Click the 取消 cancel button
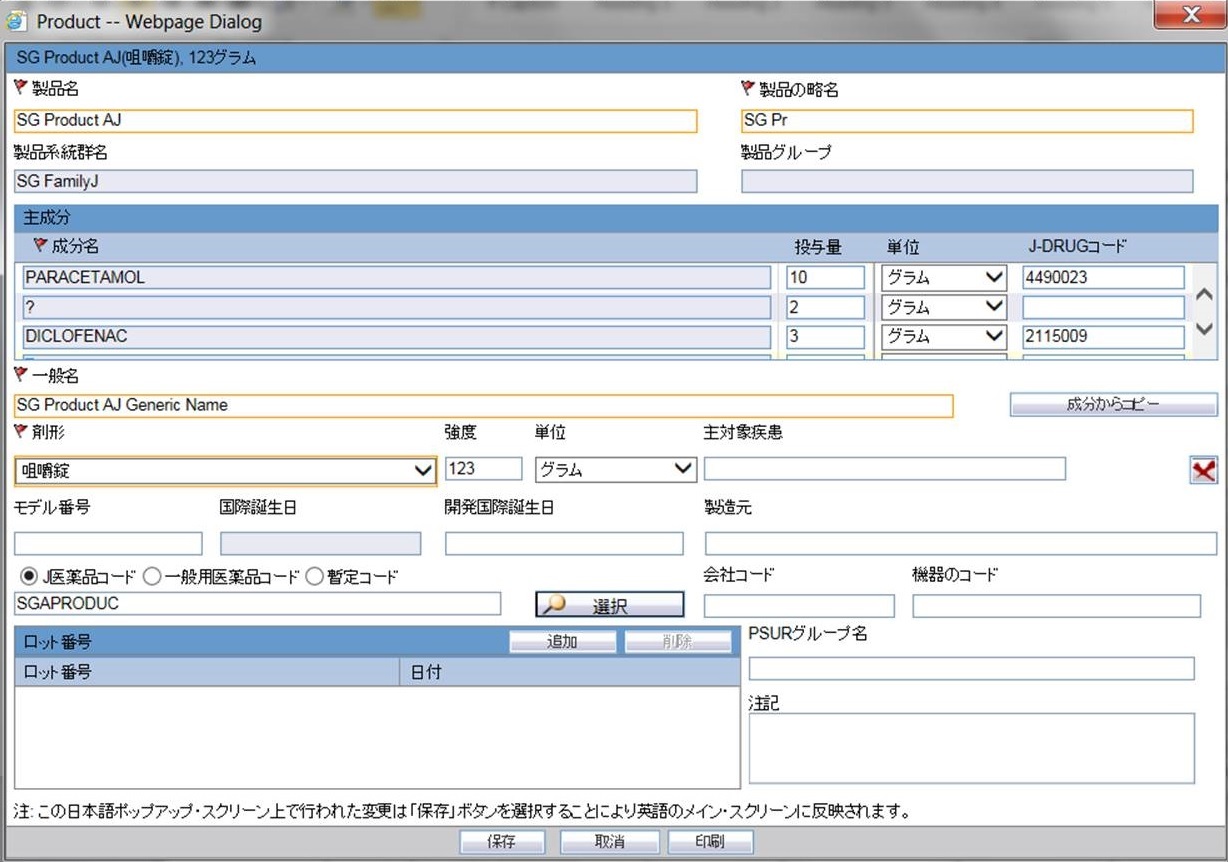 tap(609, 842)
